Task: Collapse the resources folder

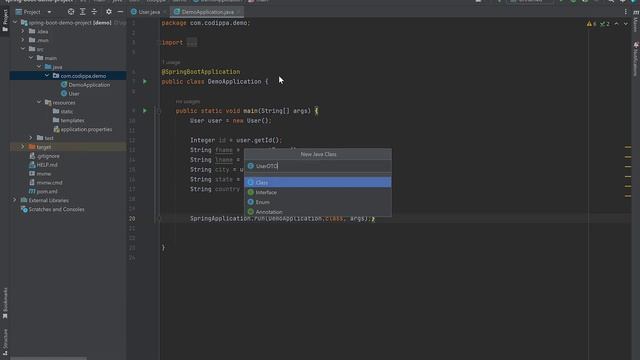Action: tap(39, 102)
